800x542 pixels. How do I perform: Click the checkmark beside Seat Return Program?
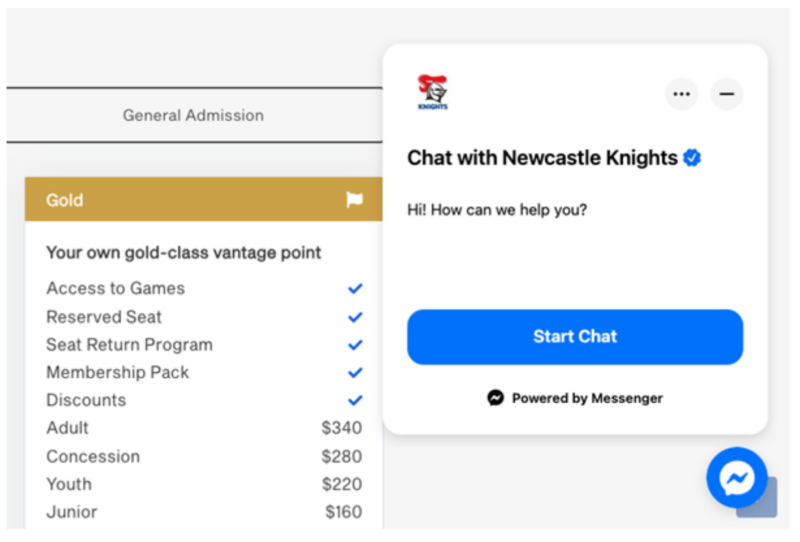355,345
